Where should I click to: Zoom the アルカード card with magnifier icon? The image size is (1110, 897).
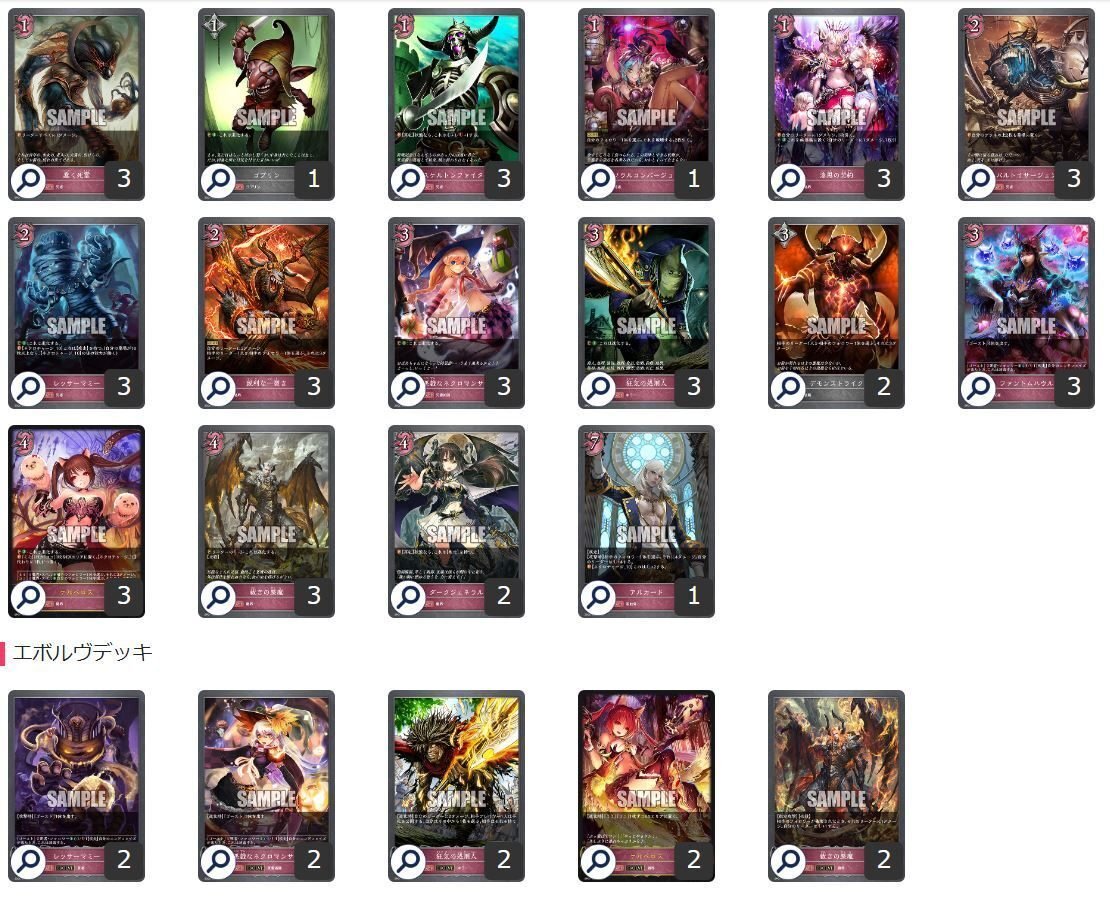coord(598,598)
